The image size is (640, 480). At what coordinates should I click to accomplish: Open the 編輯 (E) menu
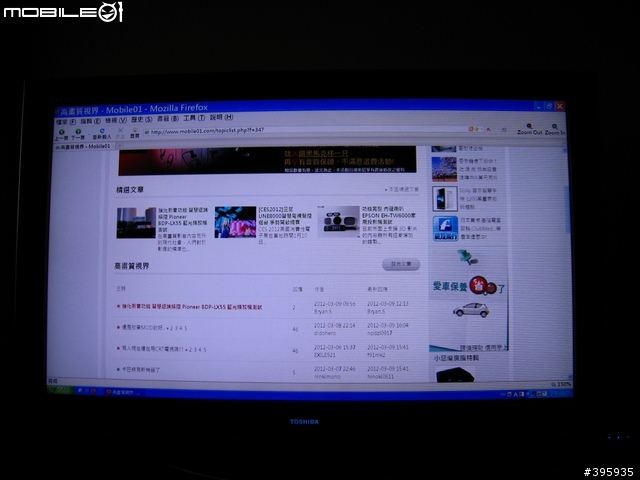(90, 121)
